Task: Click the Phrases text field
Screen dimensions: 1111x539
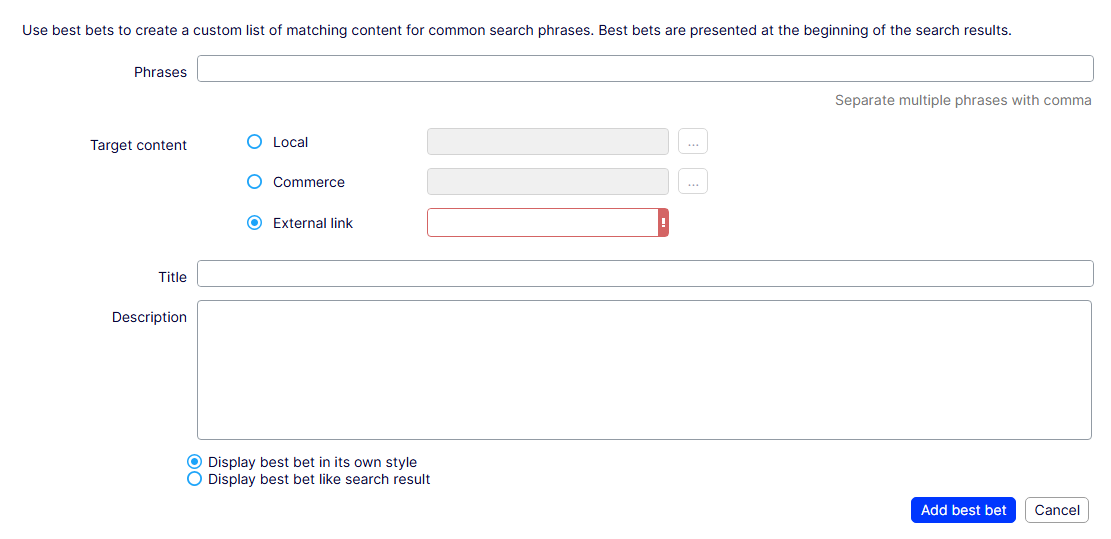Action: point(645,69)
